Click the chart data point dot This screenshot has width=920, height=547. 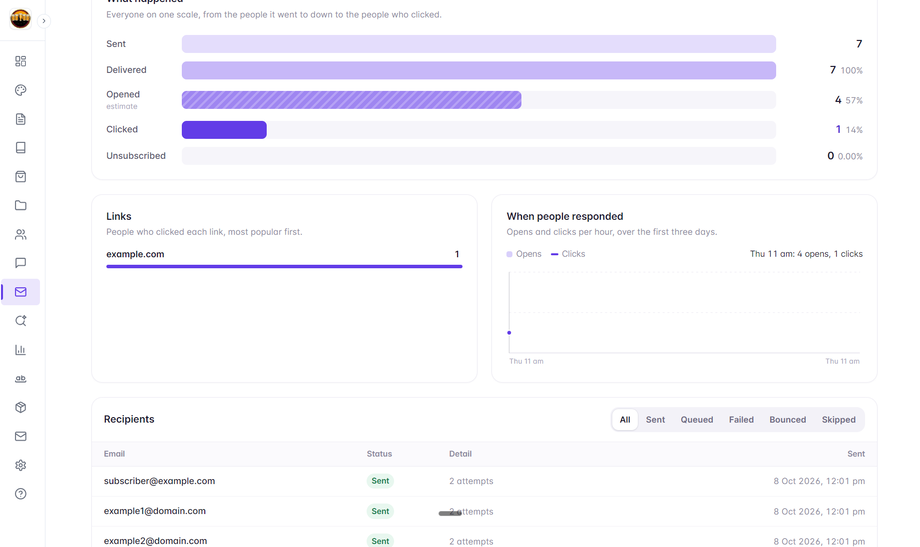(x=509, y=333)
